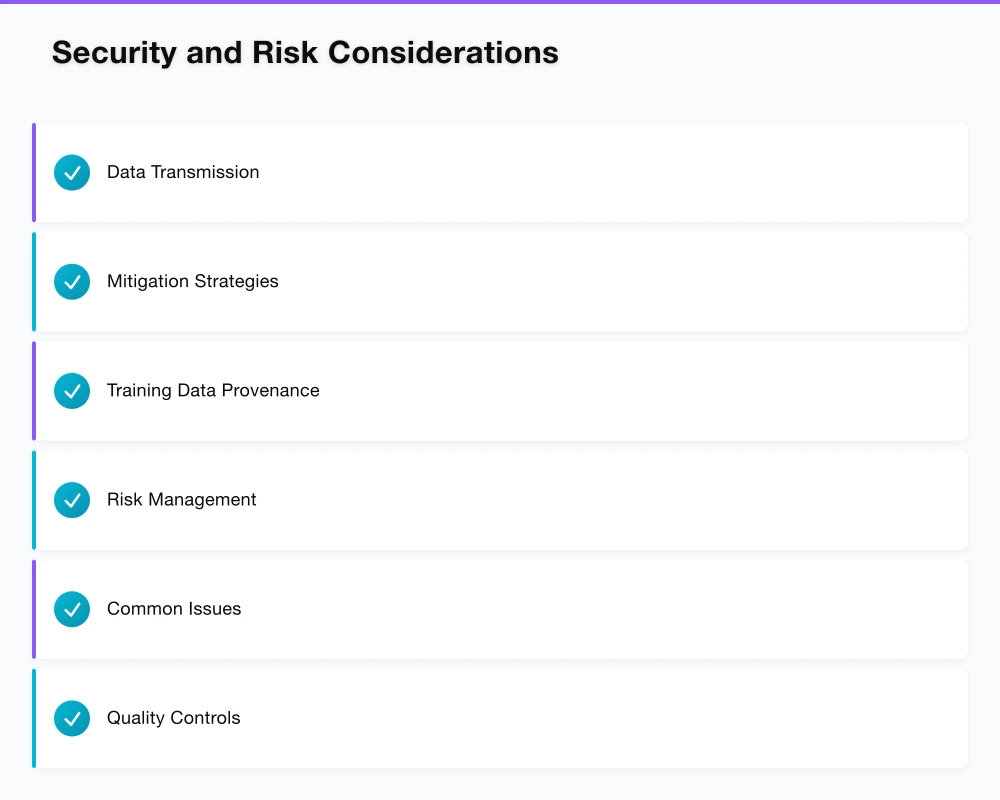Click the Risk Management label text
The height and width of the screenshot is (800, 1000).
point(181,500)
